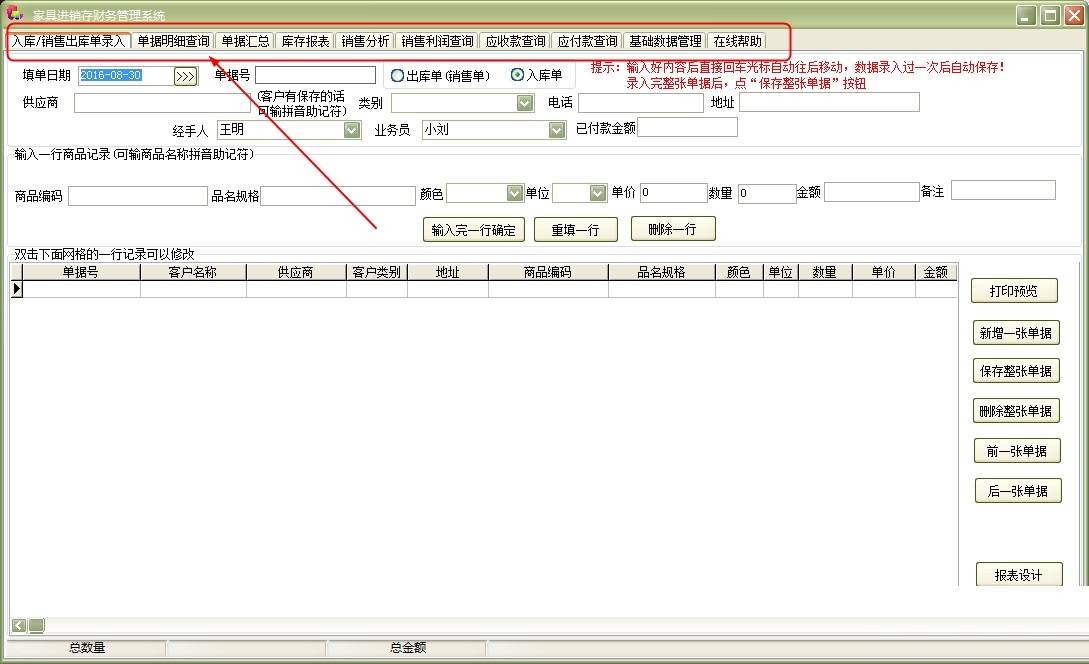The image size is (1089, 664).
Task: Click the row indicator arrow in grid
Action: (x=17, y=289)
